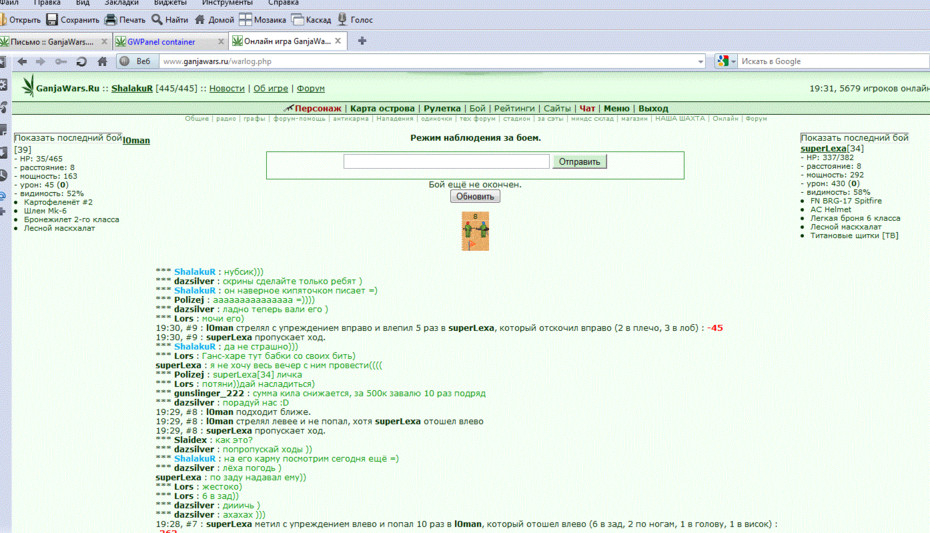Reload the page with the refresh icon
This screenshot has width=930, height=533.
(x=81, y=61)
